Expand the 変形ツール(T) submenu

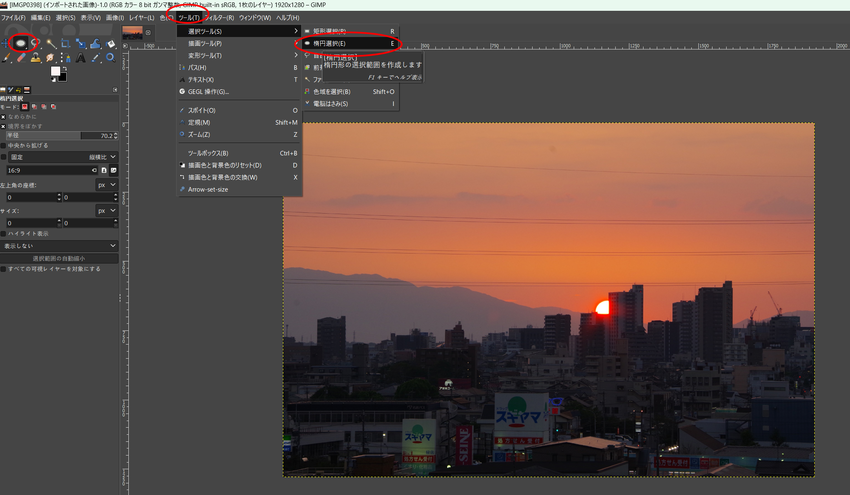click(239, 55)
